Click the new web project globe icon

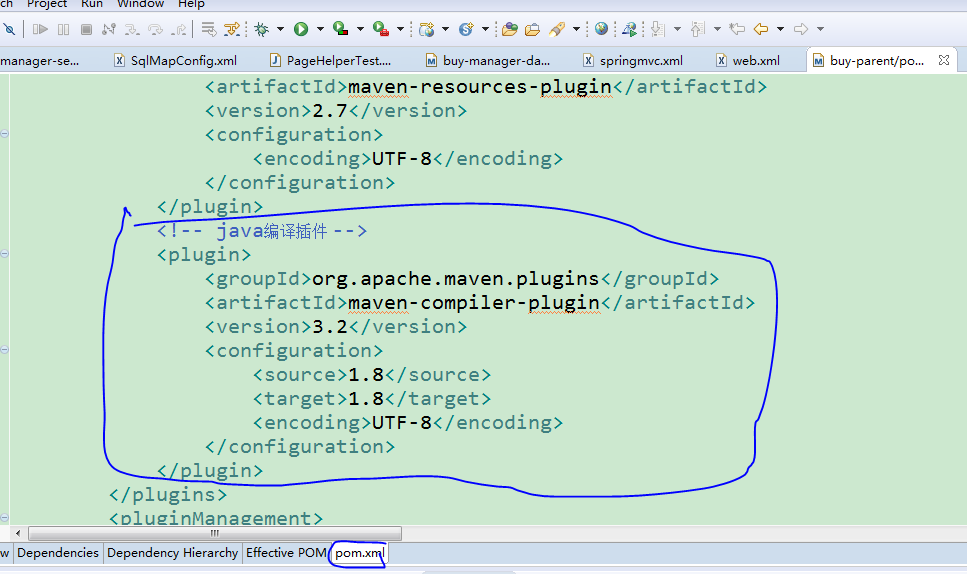coord(426,29)
